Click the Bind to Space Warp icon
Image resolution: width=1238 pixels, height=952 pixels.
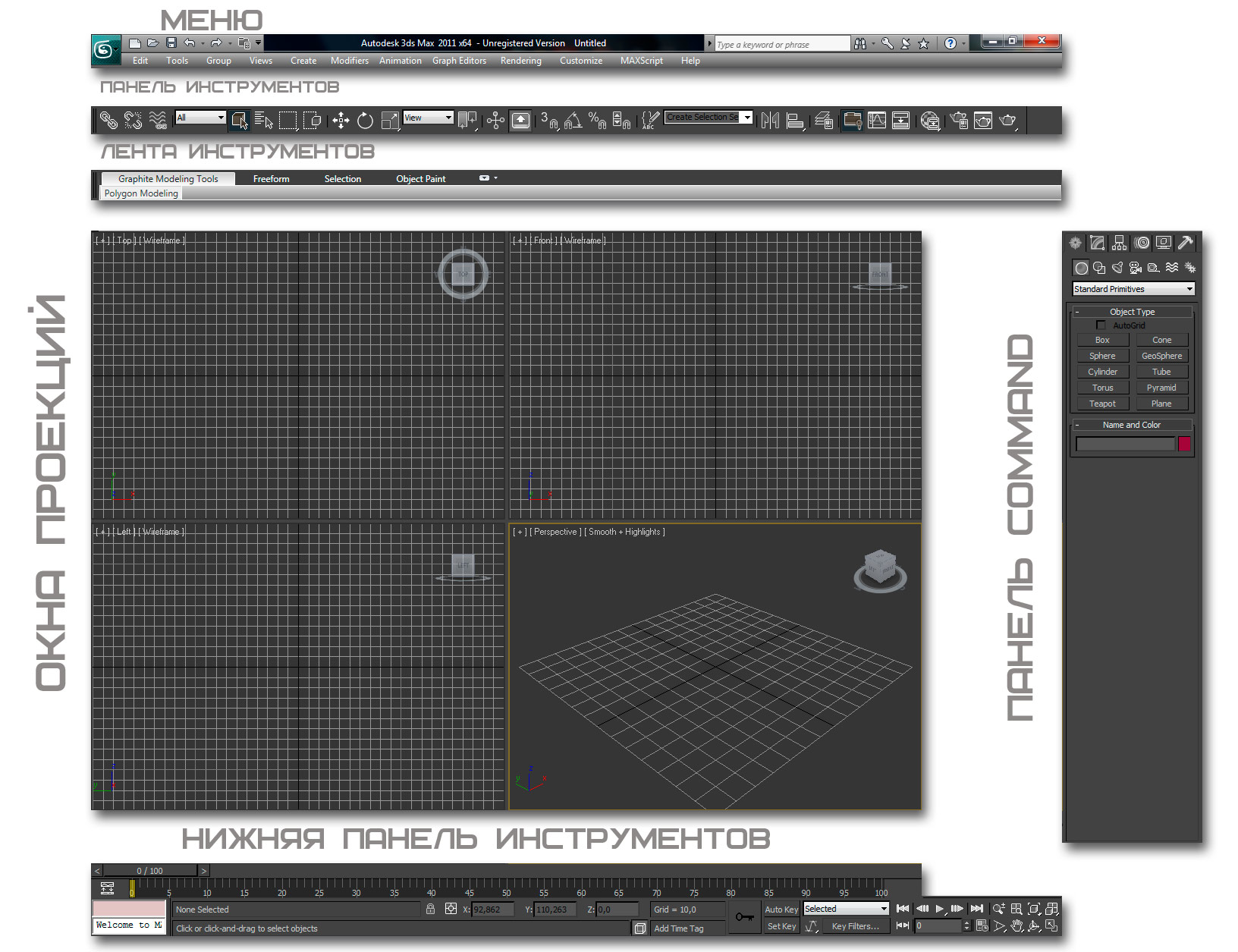pos(158,120)
